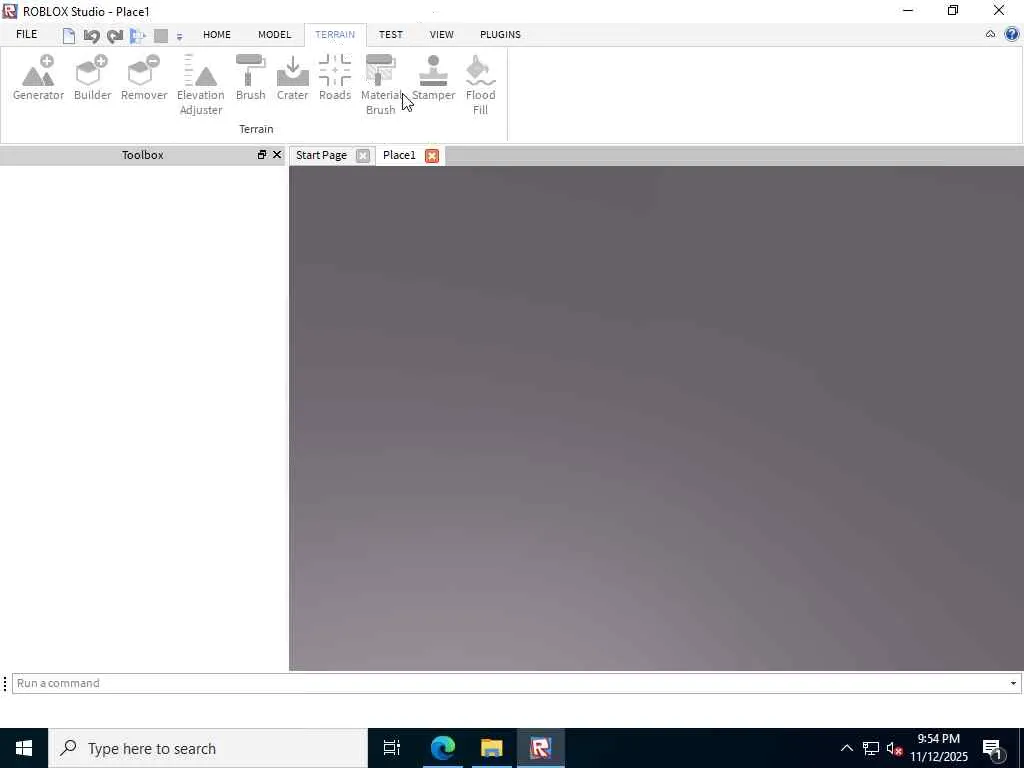Close the Start Page tab
This screenshot has width=1024, height=768.
click(363, 155)
